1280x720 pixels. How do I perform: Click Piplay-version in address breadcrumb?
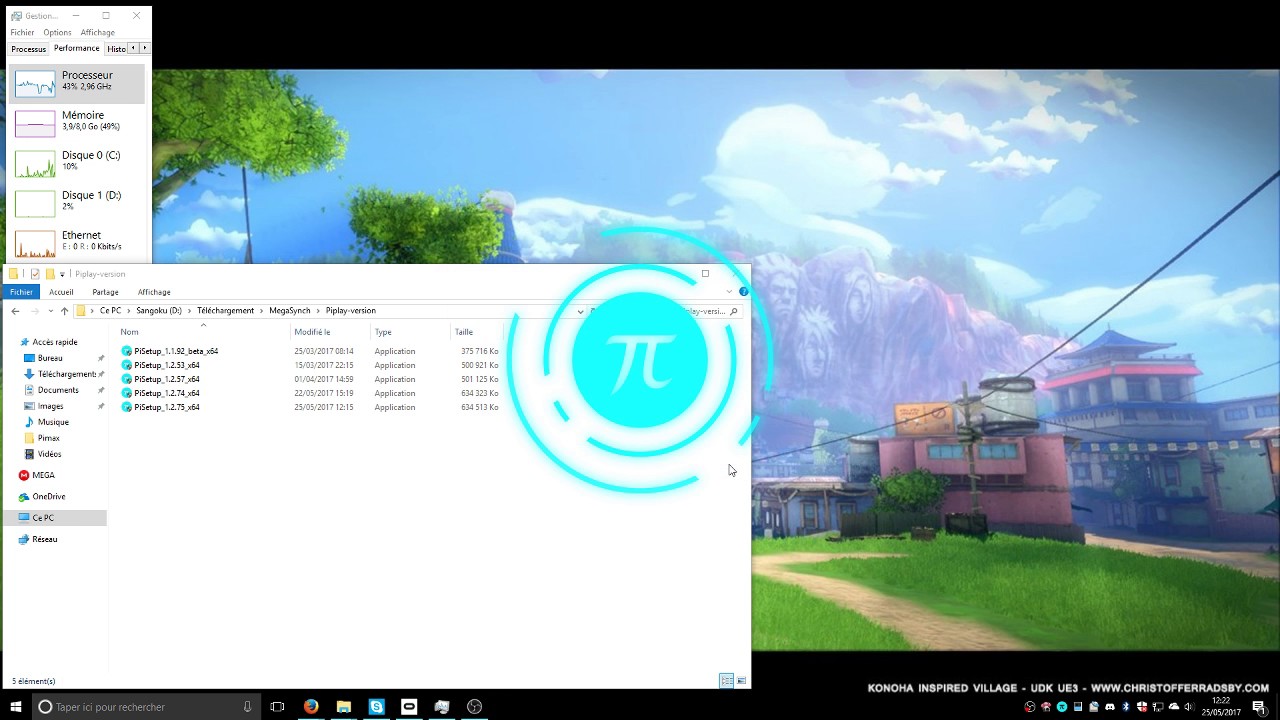pyautogui.click(x=351, y=311)
